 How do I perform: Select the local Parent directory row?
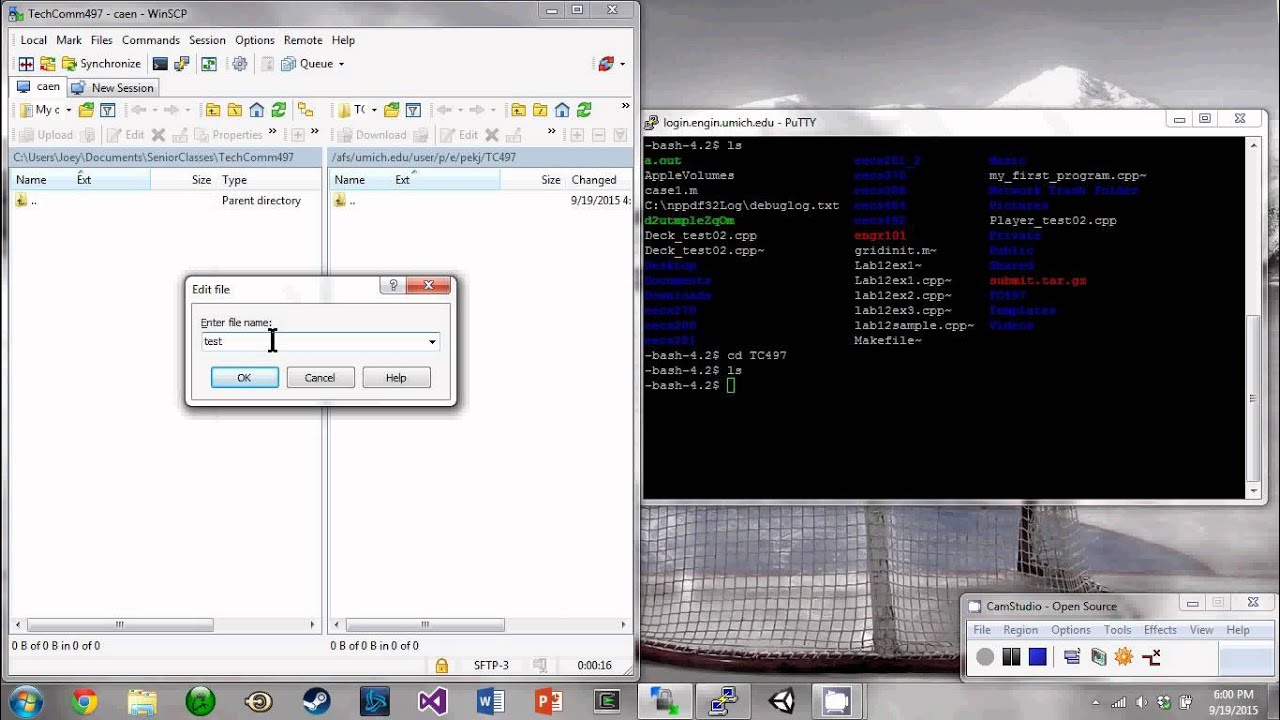click(x=165, y=200)
